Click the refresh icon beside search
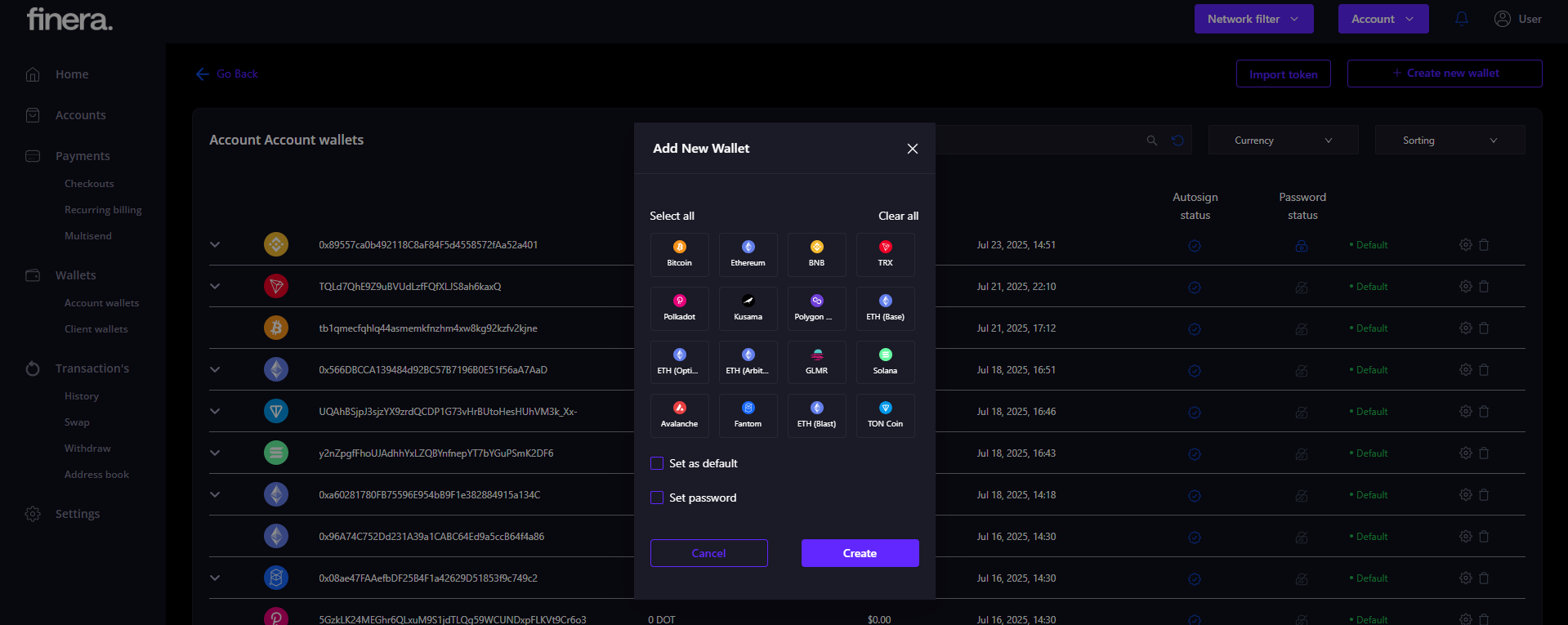The height and width of the screenshot is (625, 1568). click(1177, 141)
